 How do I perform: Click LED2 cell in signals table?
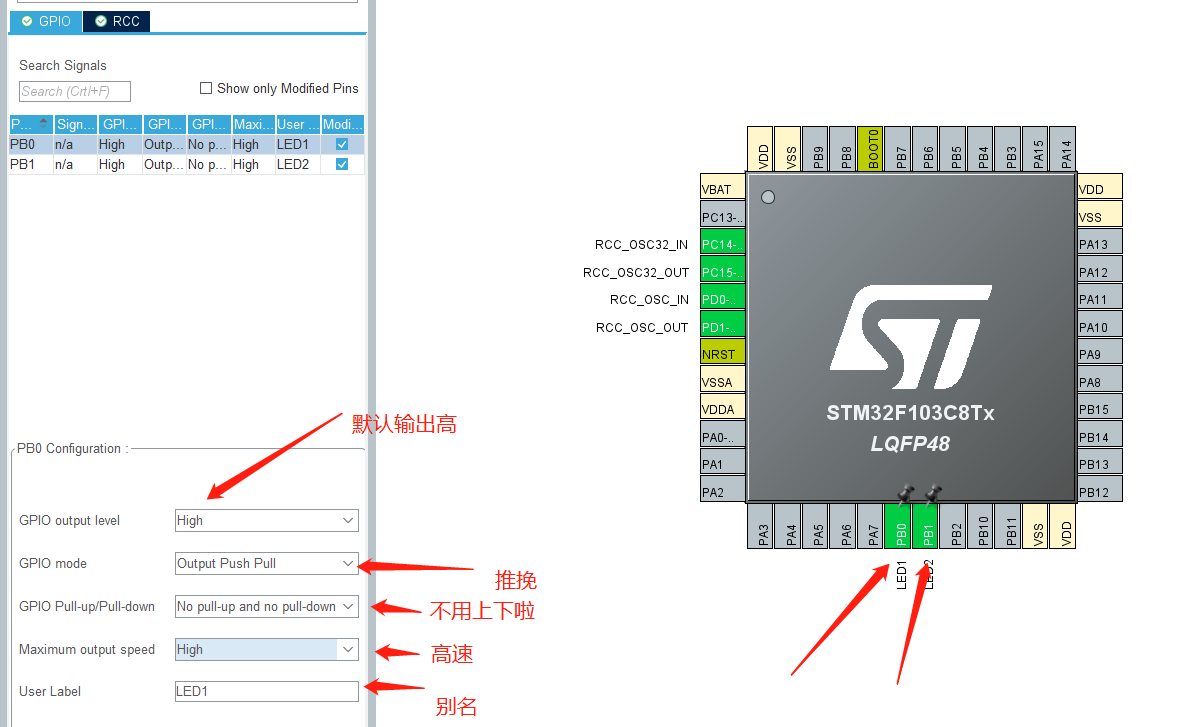point(297,164)
